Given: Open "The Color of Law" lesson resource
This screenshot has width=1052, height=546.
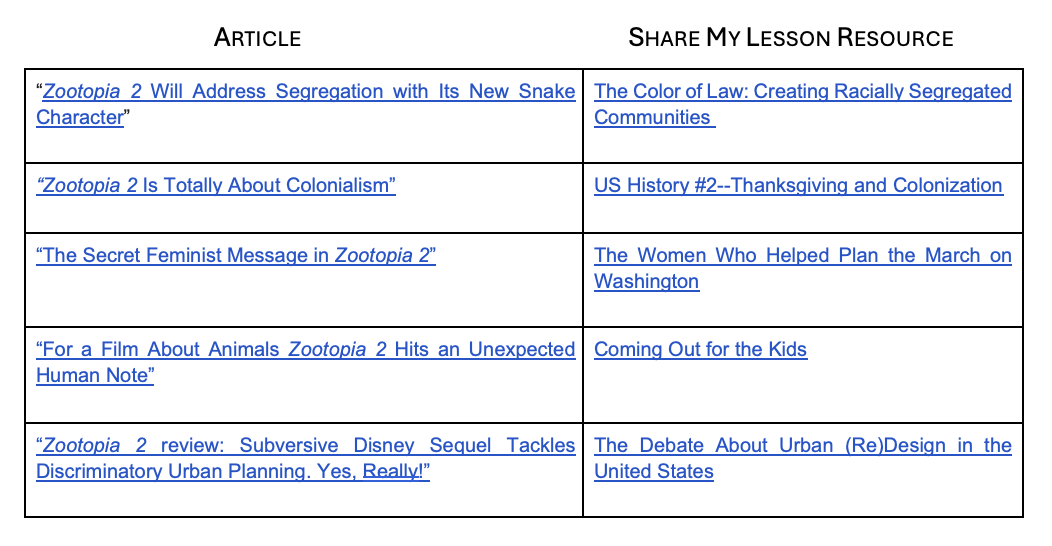Looking at the screenshot, I should pyautogui.click(x=802, y=92).
